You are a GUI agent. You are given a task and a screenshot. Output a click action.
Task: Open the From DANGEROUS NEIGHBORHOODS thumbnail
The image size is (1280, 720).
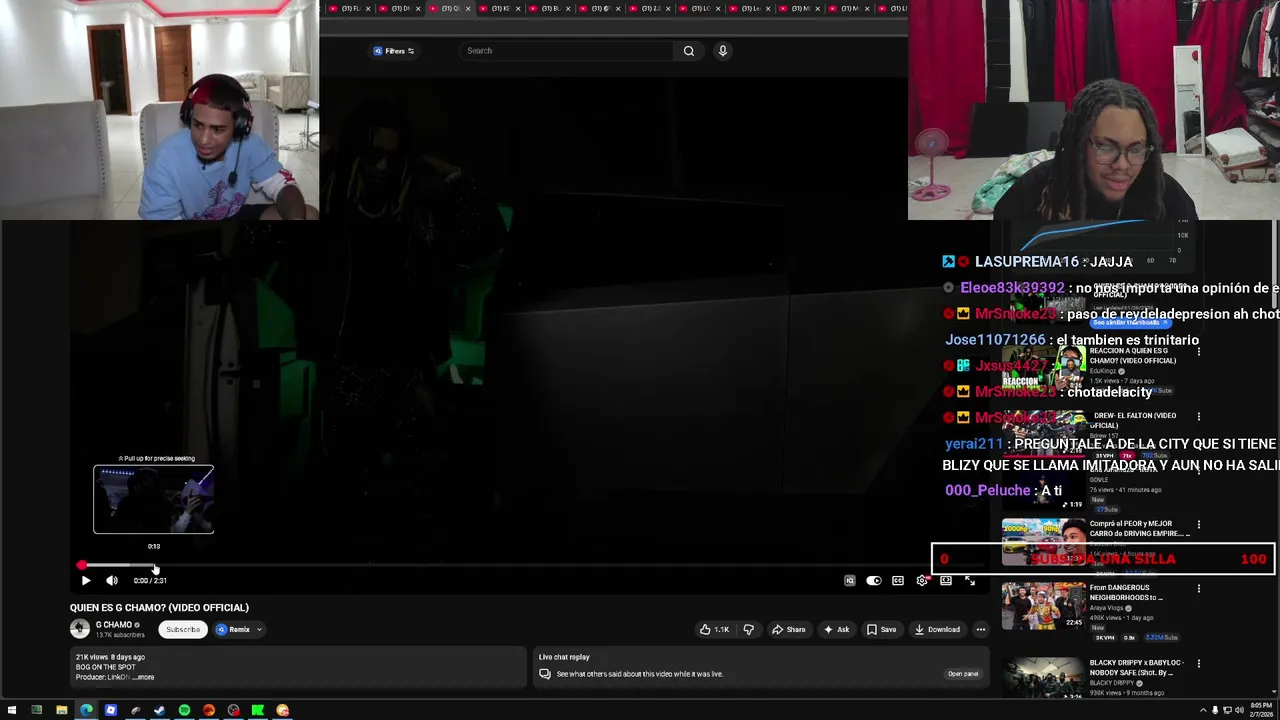click(1043, 606)
